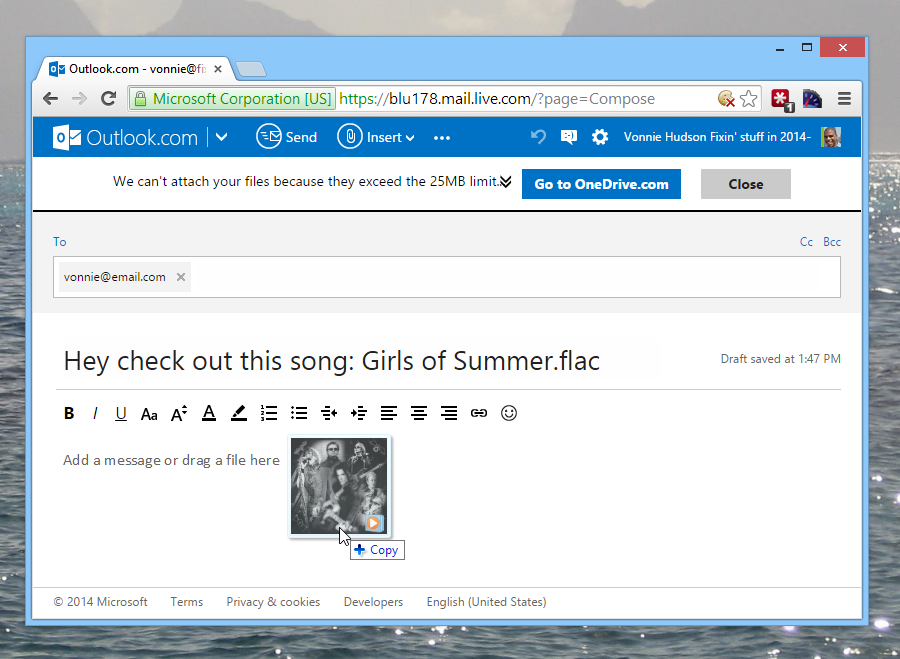Increase the paragraph indent
The width and height of the screenshot is (900, 659).
click(359, 413)
